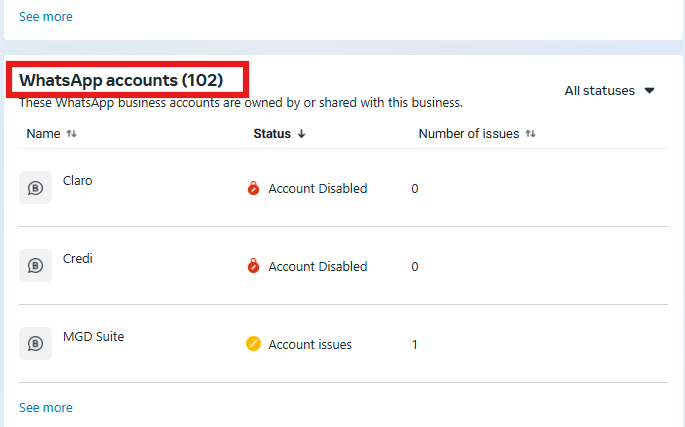The image size is (685, 427).
Task: Click the See more link below MGD Suite
Action: 46,407
